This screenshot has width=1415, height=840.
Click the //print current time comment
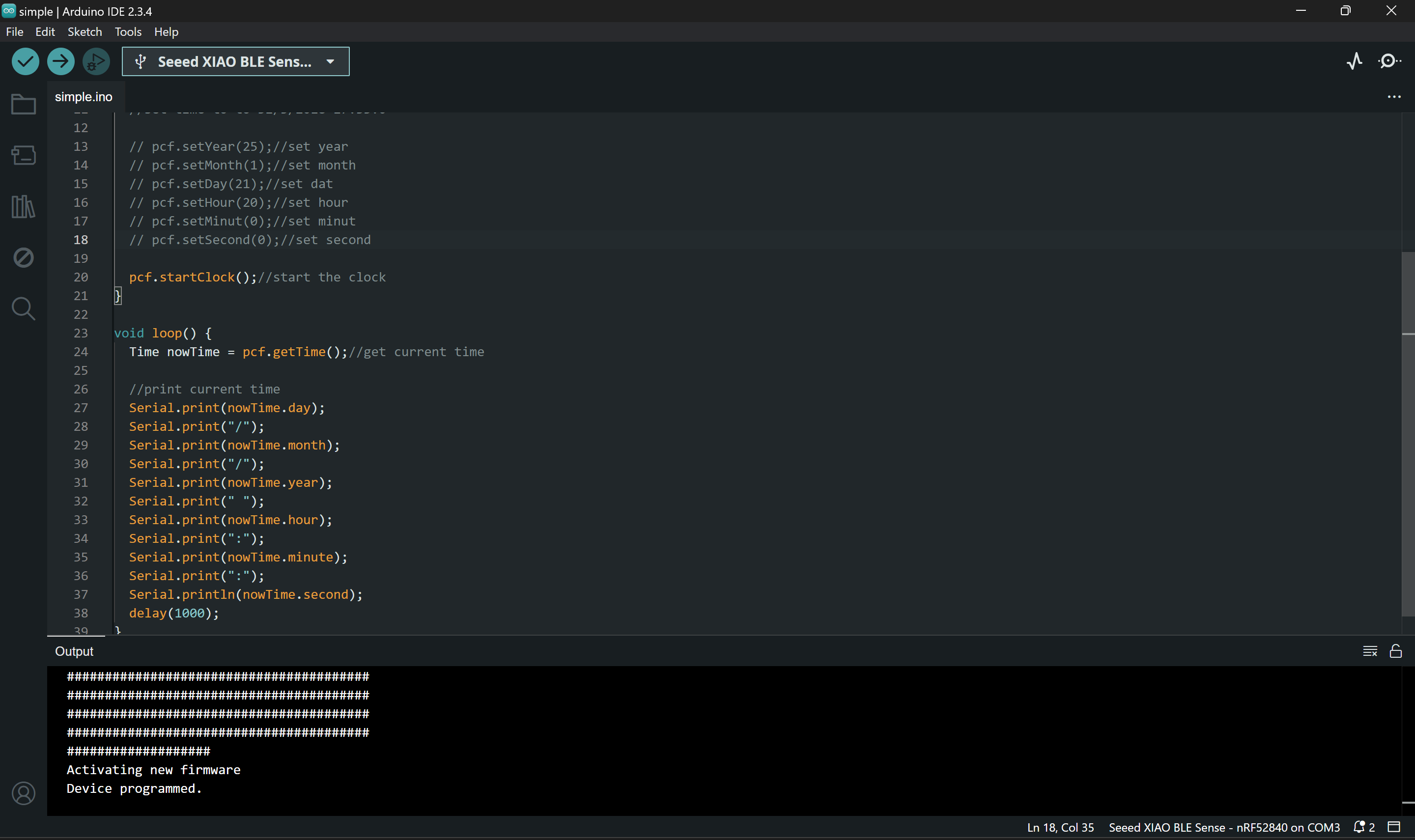tap(204, 389)
